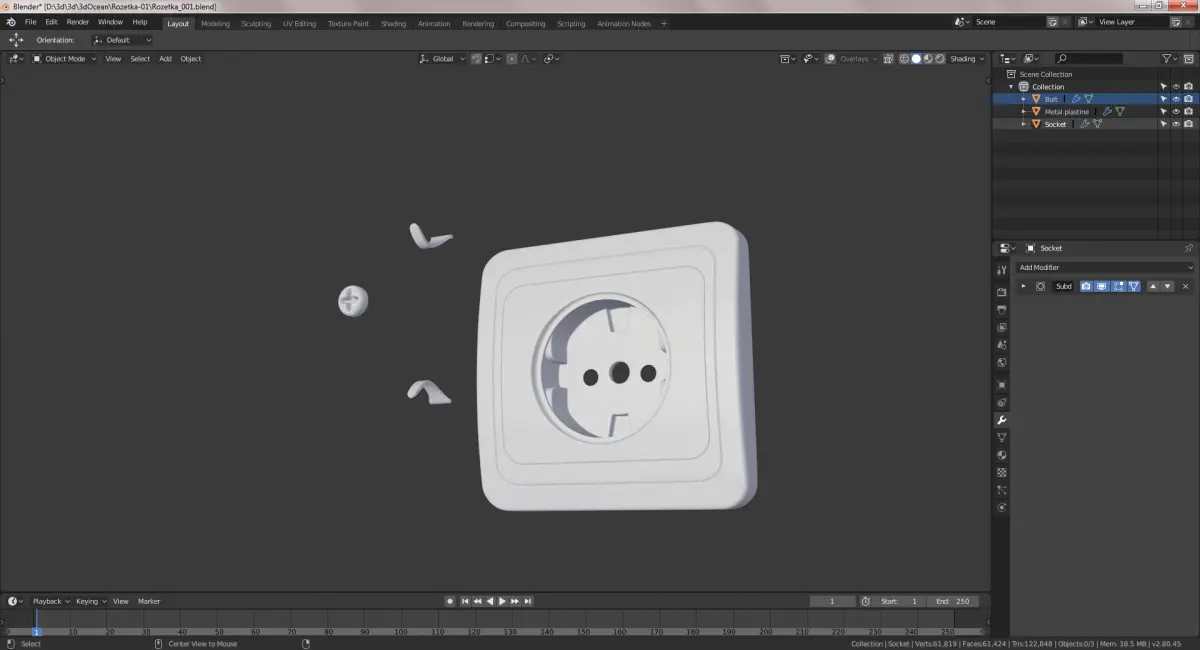The height and width of the screenshot is (650, 1200).
Task: Open the Render properties tab
Action: 1001,292
